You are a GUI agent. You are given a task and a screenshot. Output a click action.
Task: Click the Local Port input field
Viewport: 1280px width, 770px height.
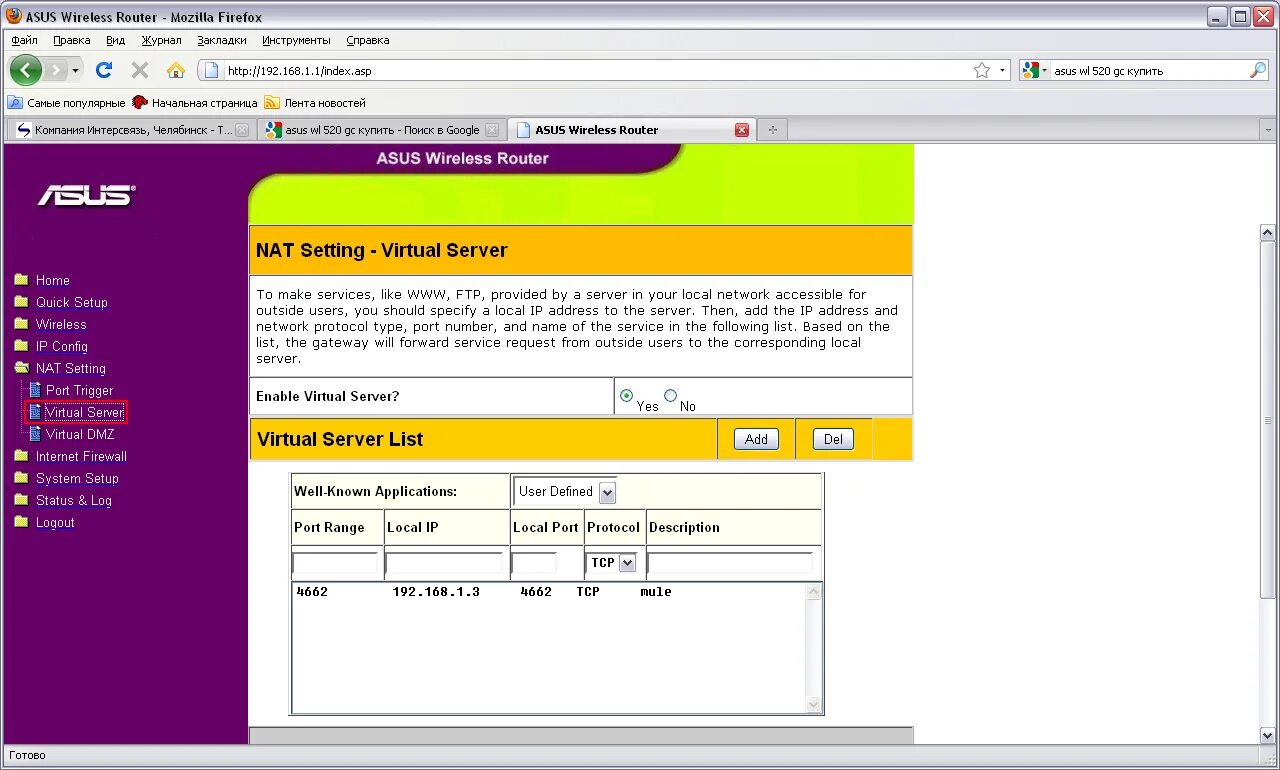click(534, 563)
